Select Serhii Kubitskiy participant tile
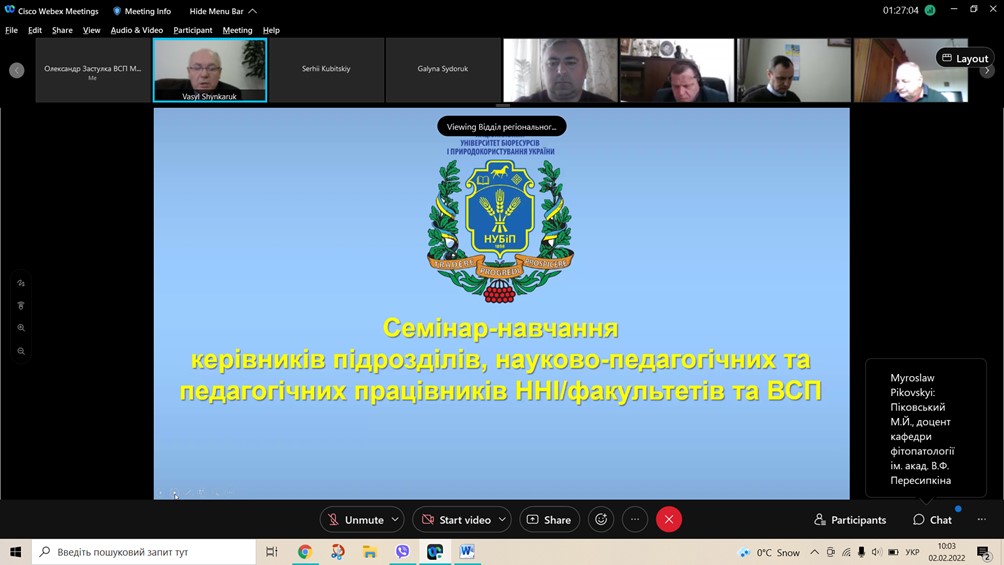Image resolution: width=1004 pixels, height=565 pixels. (x=326, y=70)
